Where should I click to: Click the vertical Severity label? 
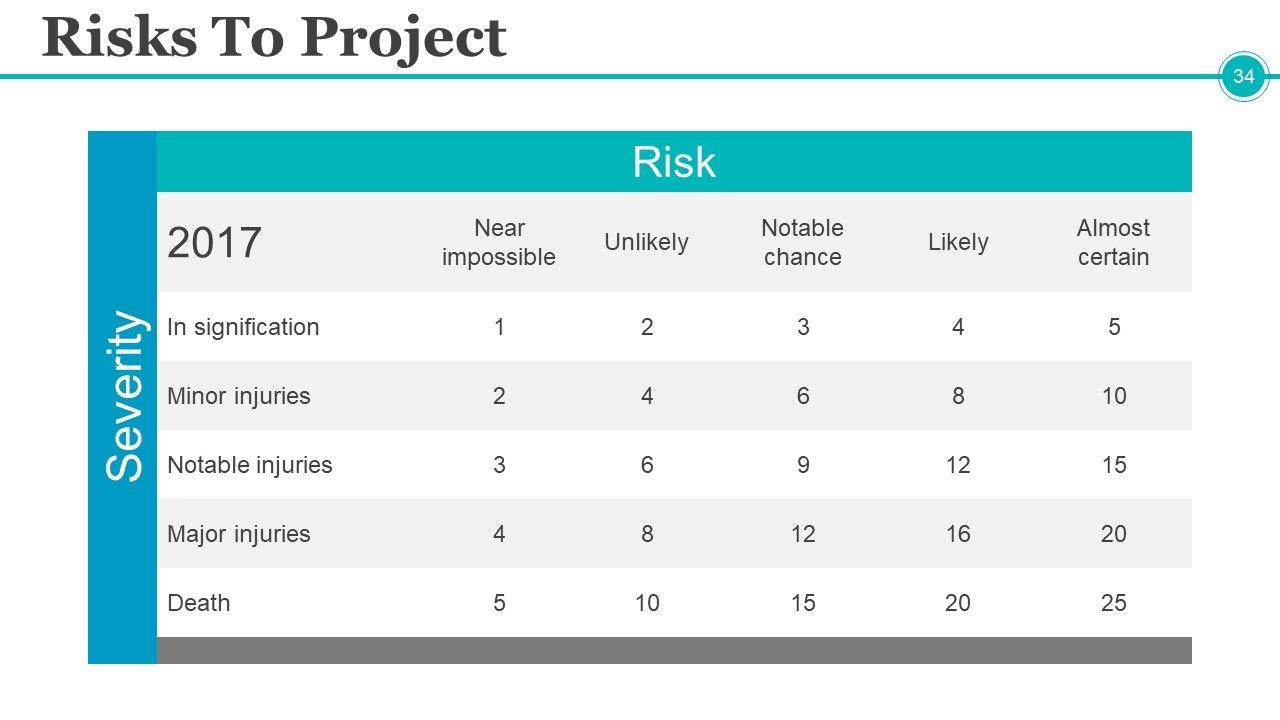pos(124,396)
